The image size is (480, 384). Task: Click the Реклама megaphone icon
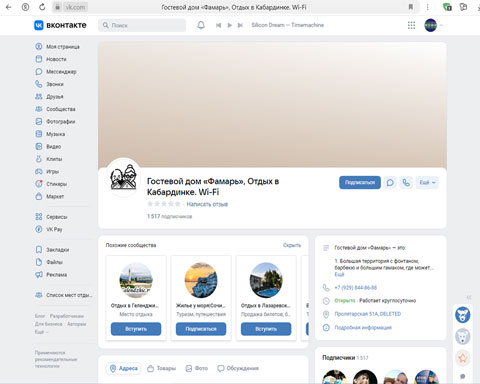coord(39,275)
